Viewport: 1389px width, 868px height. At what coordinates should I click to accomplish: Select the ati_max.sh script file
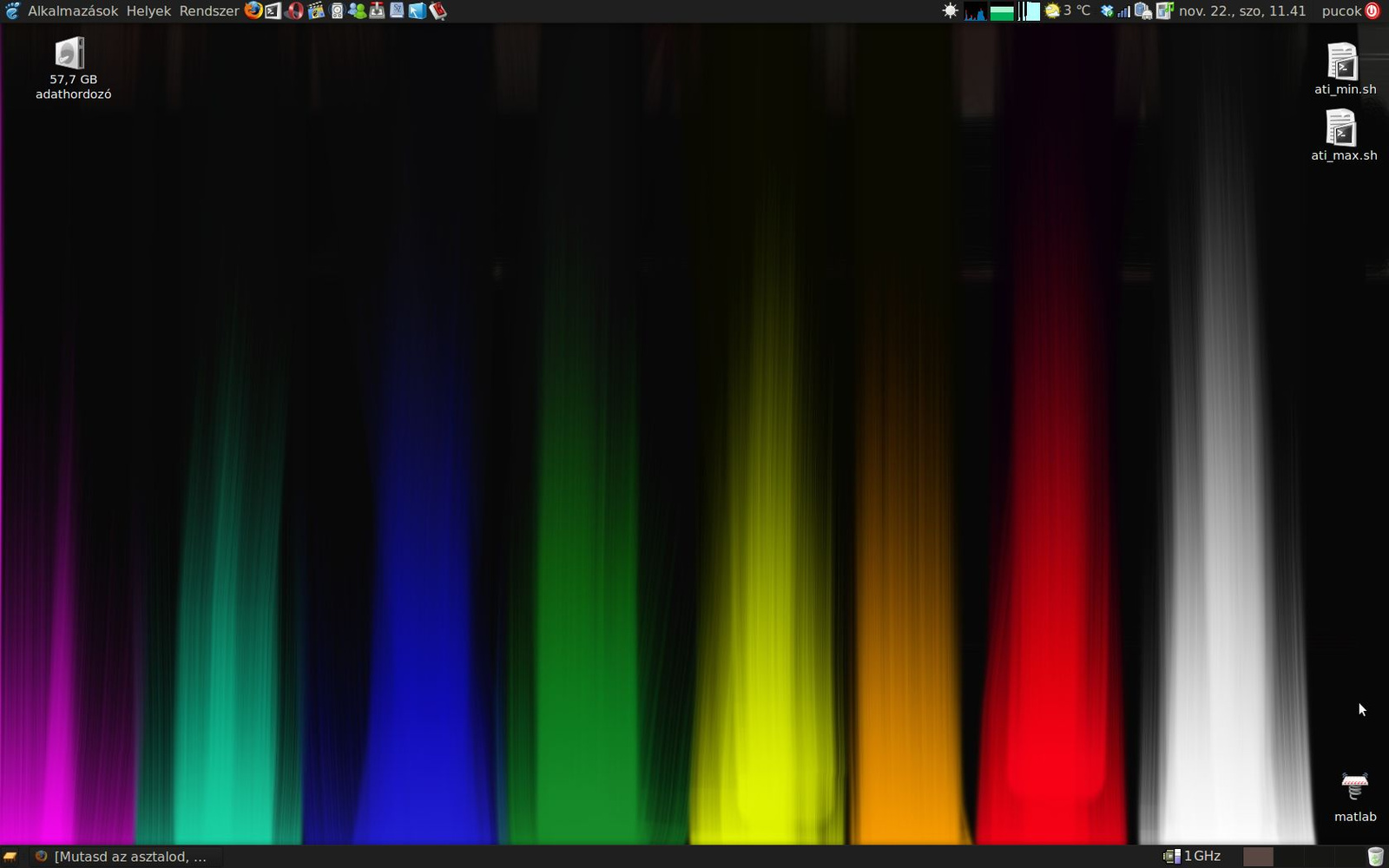pos(1344,135)
